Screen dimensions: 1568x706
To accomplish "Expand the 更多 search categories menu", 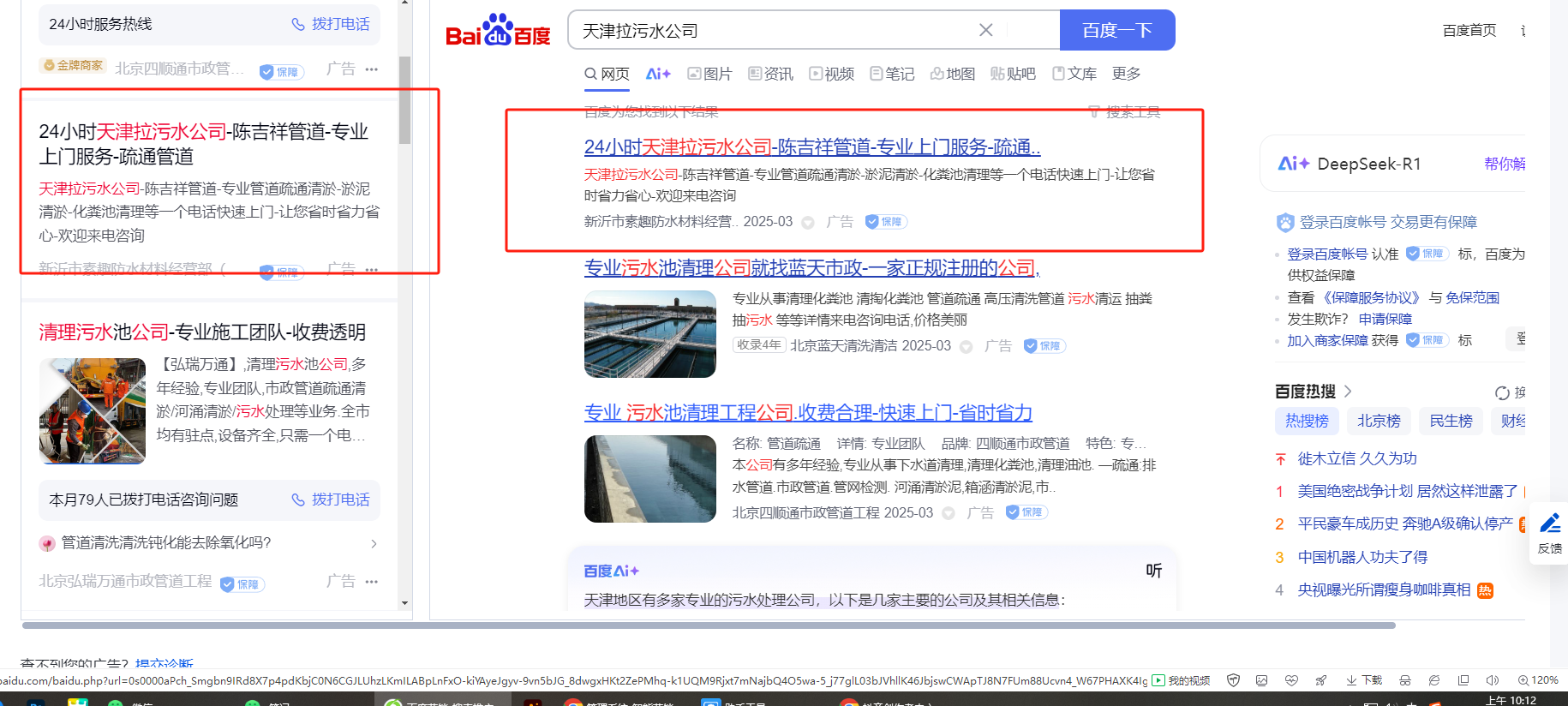I will click(1126, 75).
